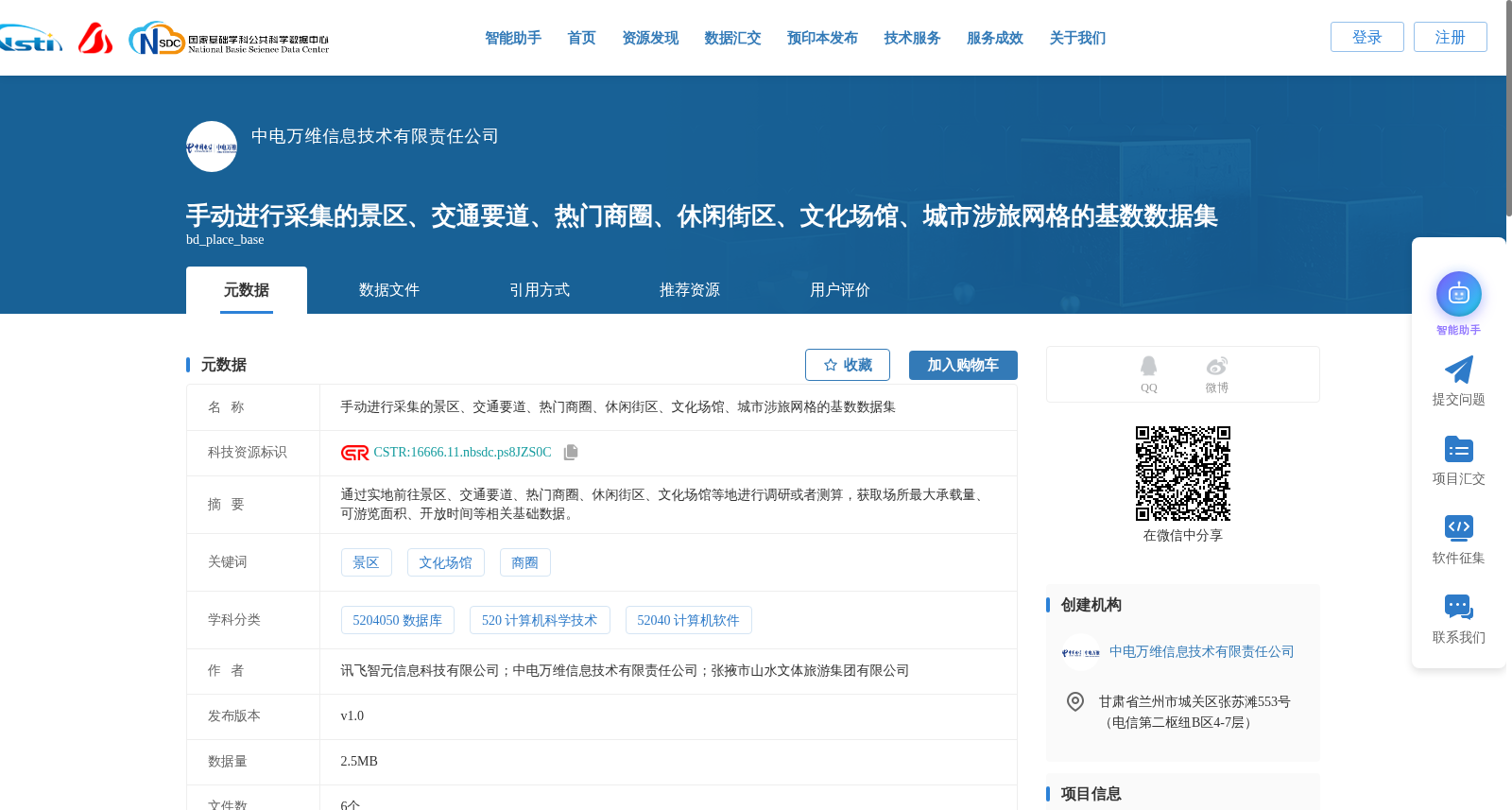
Task: Open 服务成效 navigation item
Action: tap(995, 38)
